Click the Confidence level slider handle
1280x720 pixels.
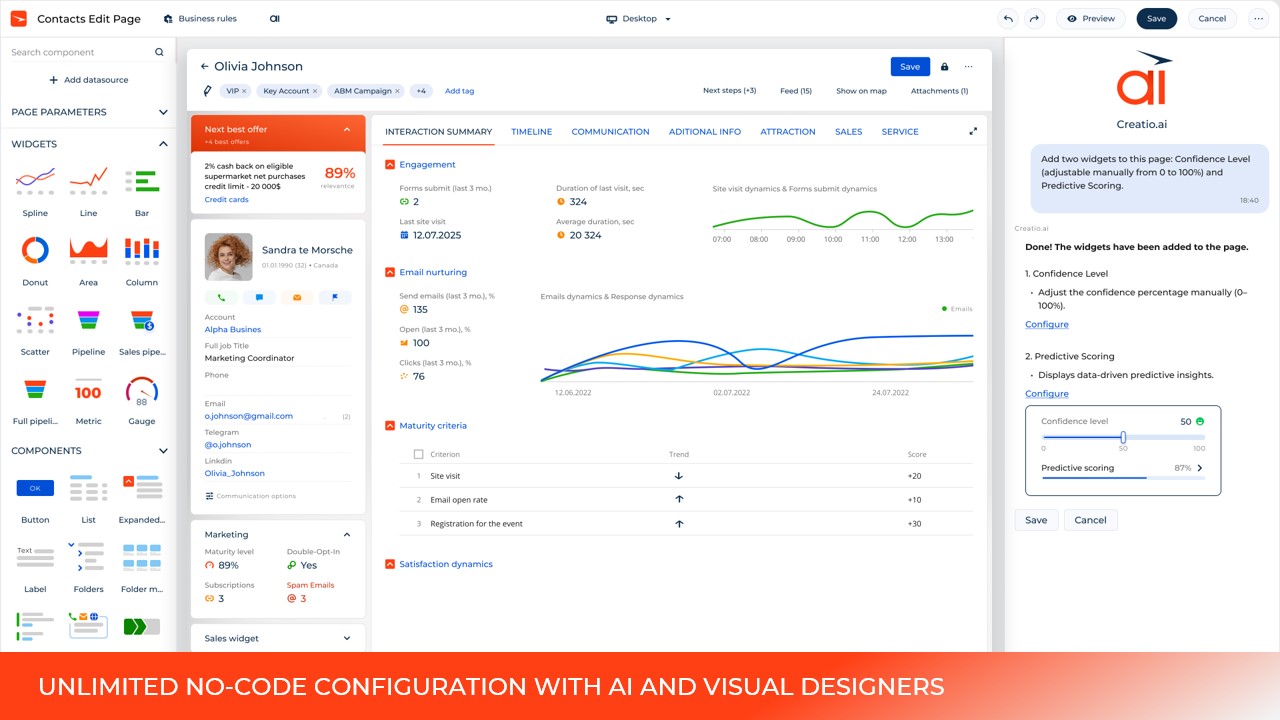[1123, 437]
